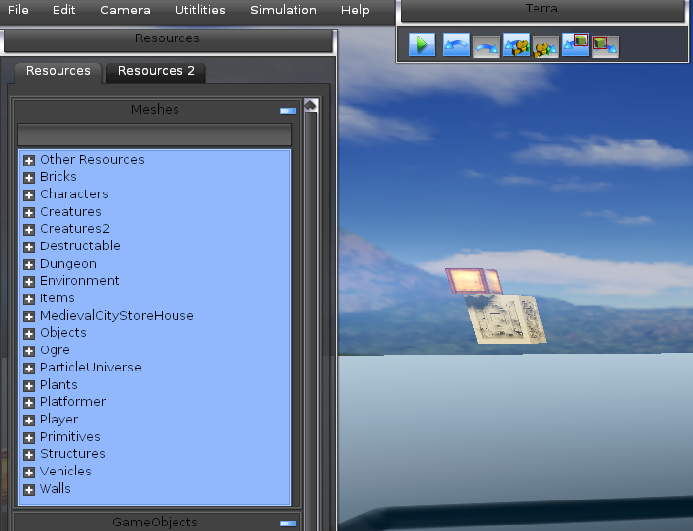This screenshot has height=531, width=693.
Task: Select the Bricks tree label
Action: click(x=58, y=177)
